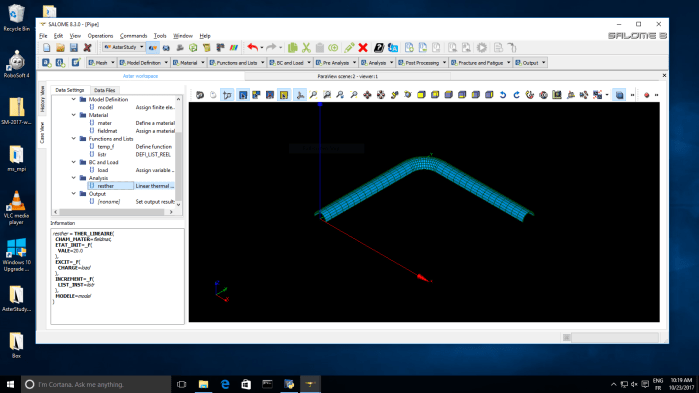Click the magnifier zoom icon in viewer toolbar
This screenshot has height=393, width=699.
[313, 95]
